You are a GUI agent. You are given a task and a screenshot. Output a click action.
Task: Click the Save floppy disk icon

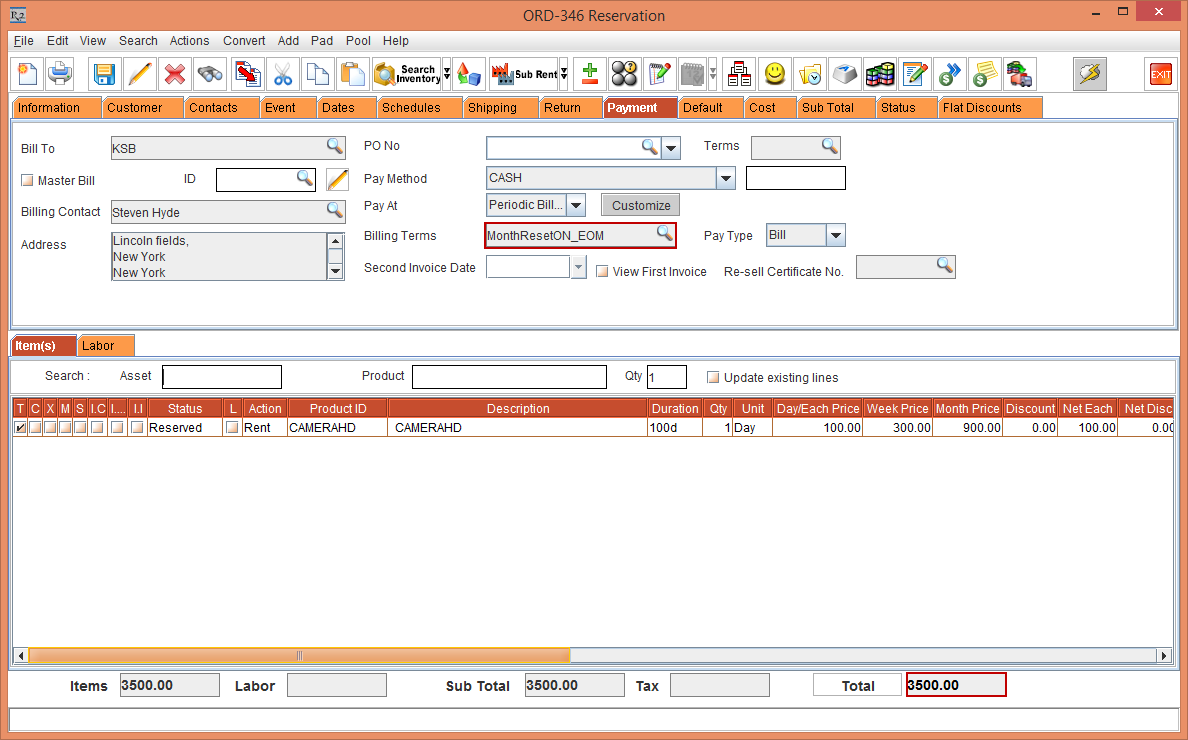click(x=105, y=74)
